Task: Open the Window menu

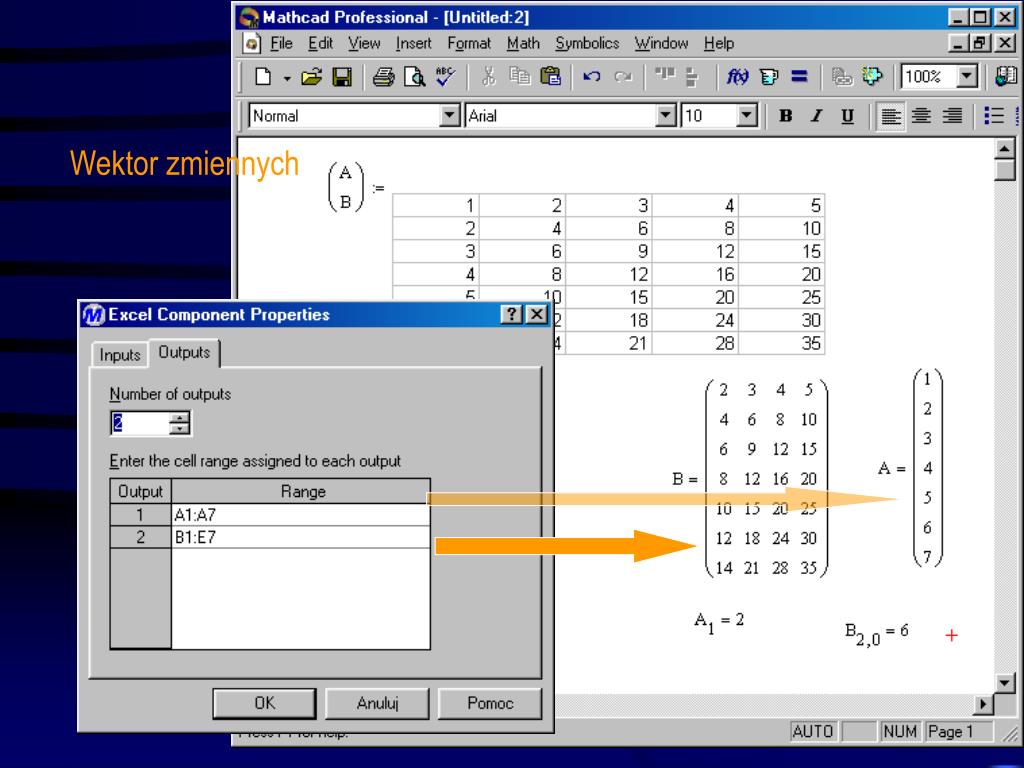Action: (x=661, y=44)
